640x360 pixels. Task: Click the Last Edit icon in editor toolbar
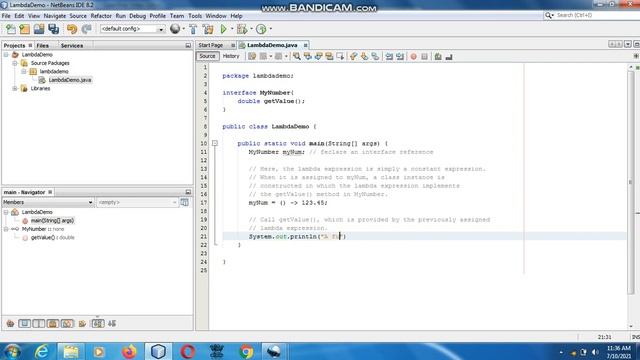252,56
